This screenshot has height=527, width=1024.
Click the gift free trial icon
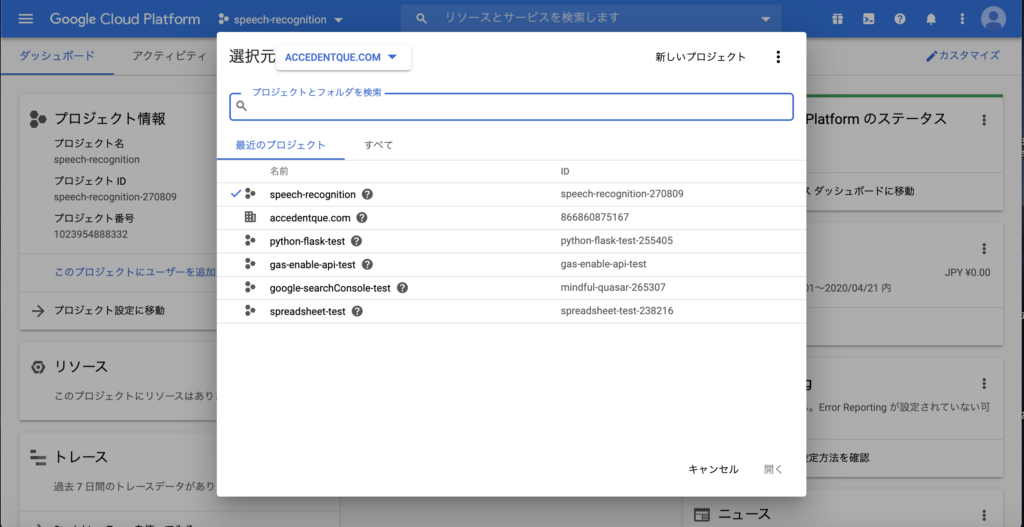(x=837, y=19)
